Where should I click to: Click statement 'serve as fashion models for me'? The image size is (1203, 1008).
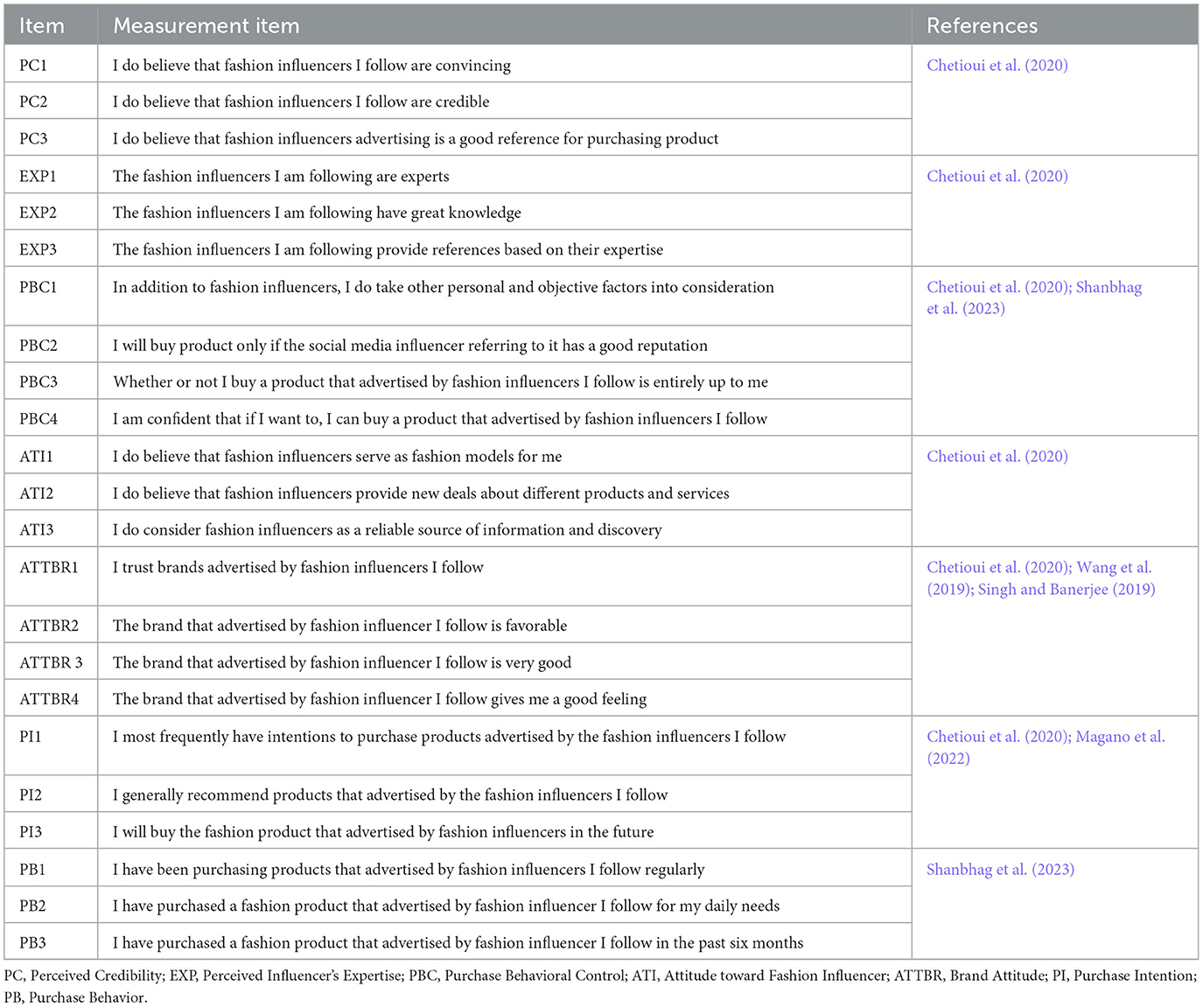pyautogui.click(x=337, y=457)
